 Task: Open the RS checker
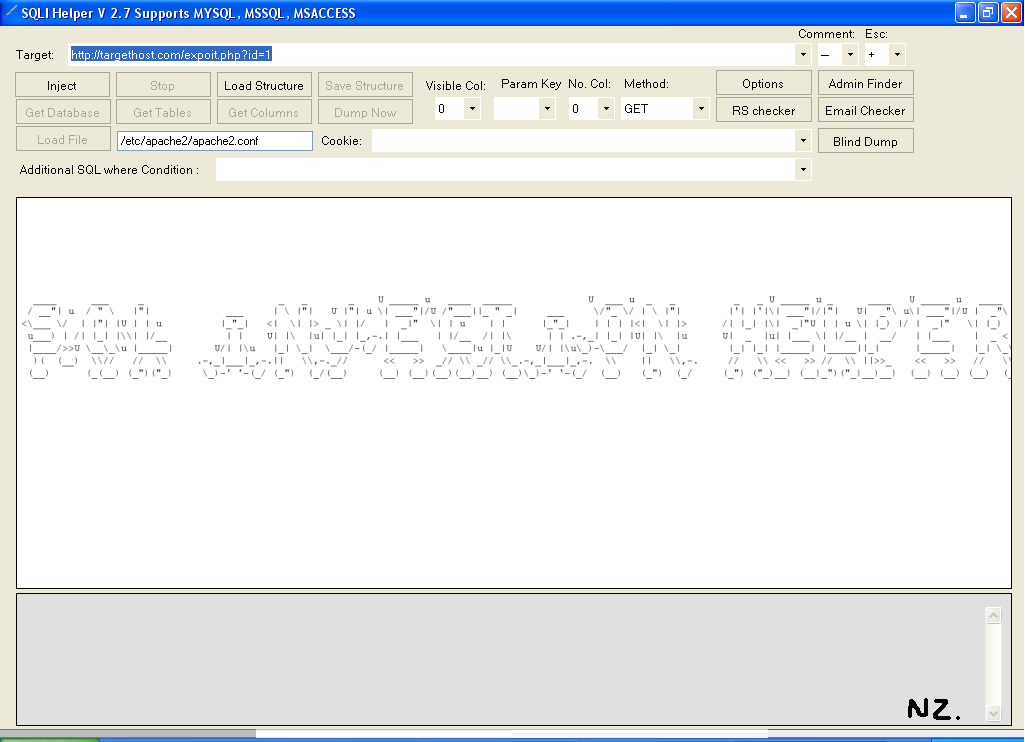(764, 110)
